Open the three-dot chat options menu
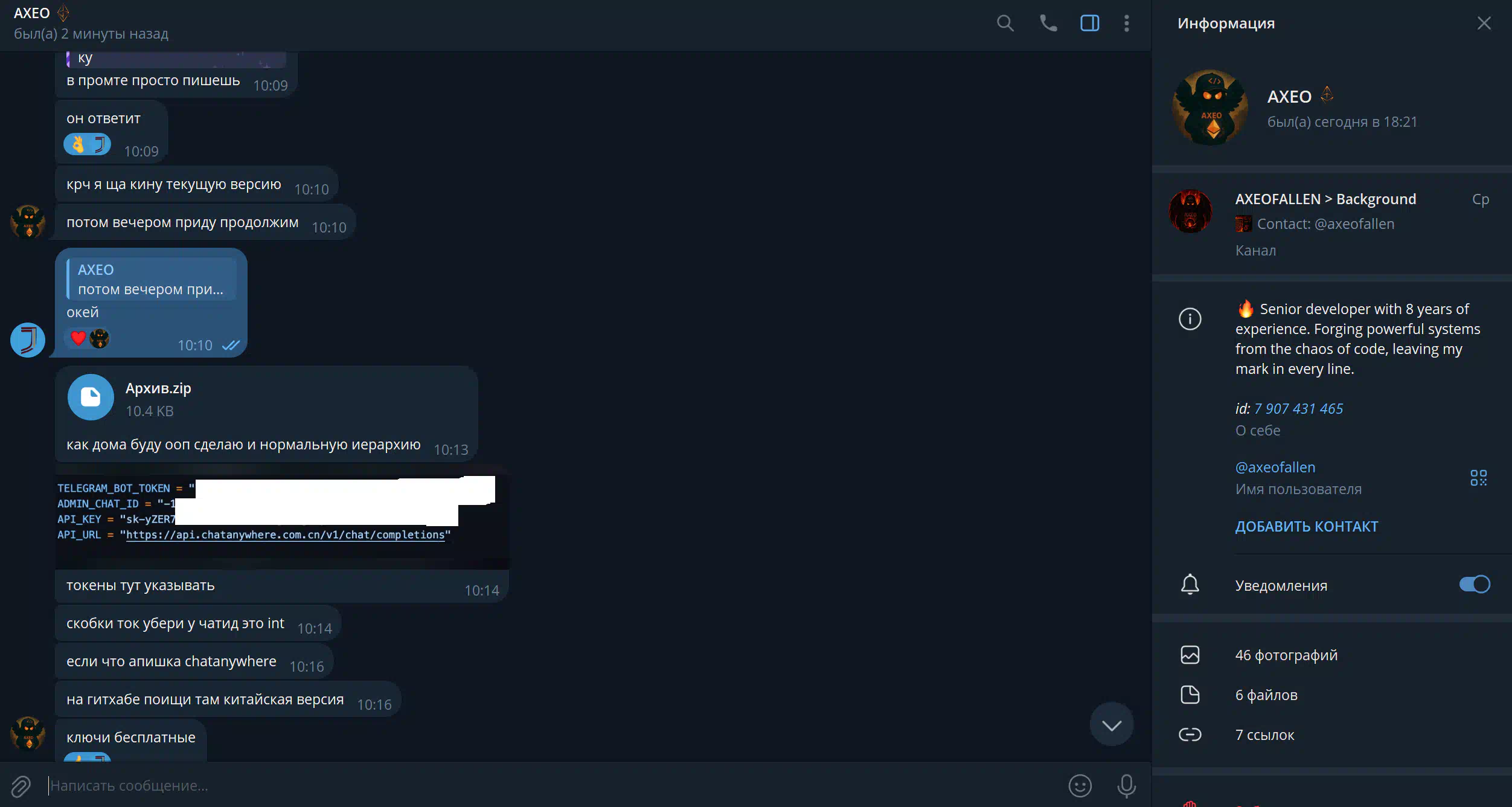This screenshot has height=807, width=1512. [1127, 24]
